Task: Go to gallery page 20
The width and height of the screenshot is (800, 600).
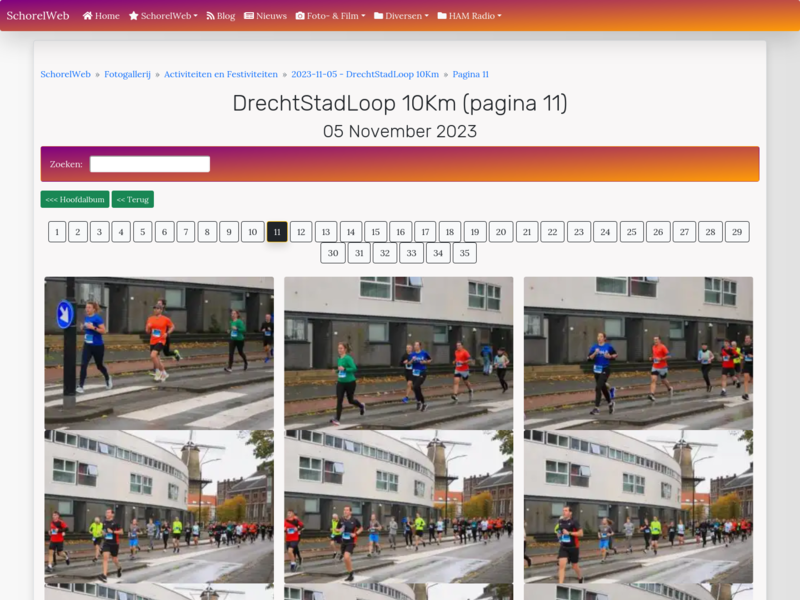Action: tap(501, 232)
